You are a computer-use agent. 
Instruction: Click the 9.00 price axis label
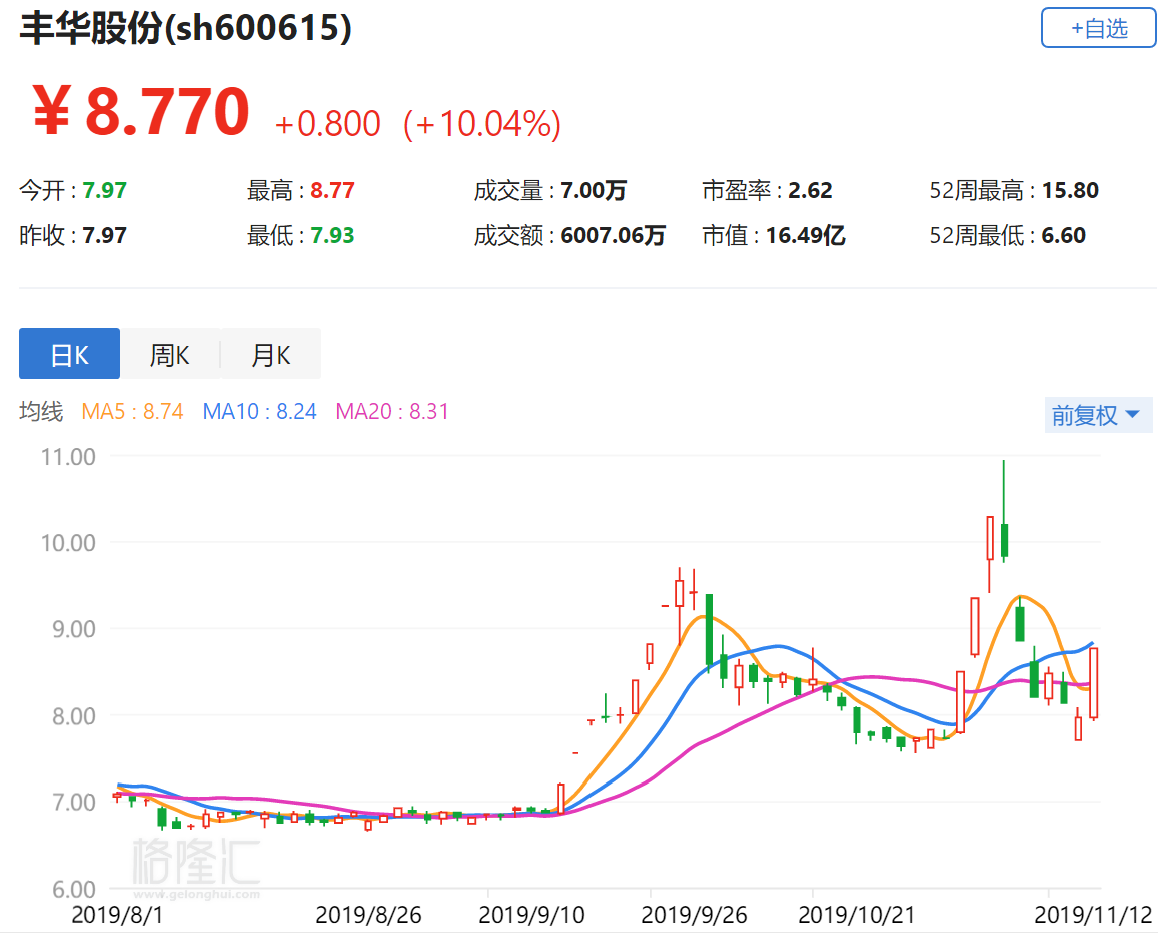74,629
